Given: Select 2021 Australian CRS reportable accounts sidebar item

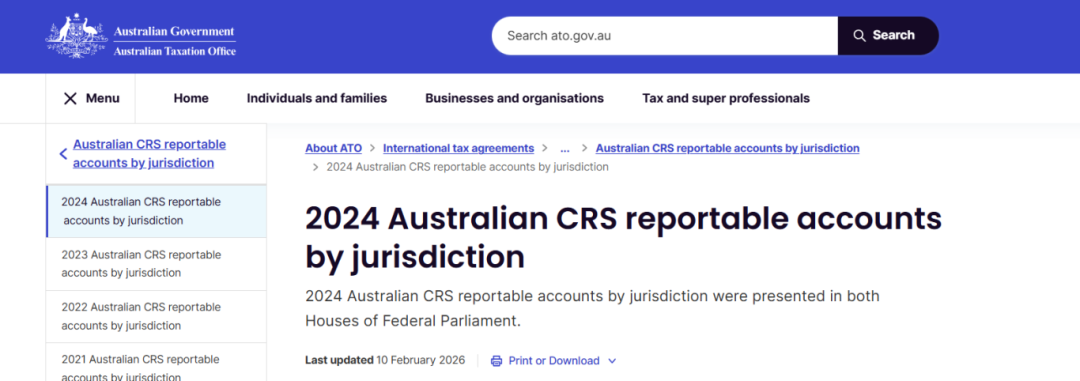Looking at the screenshot, I should pos(156,362).
